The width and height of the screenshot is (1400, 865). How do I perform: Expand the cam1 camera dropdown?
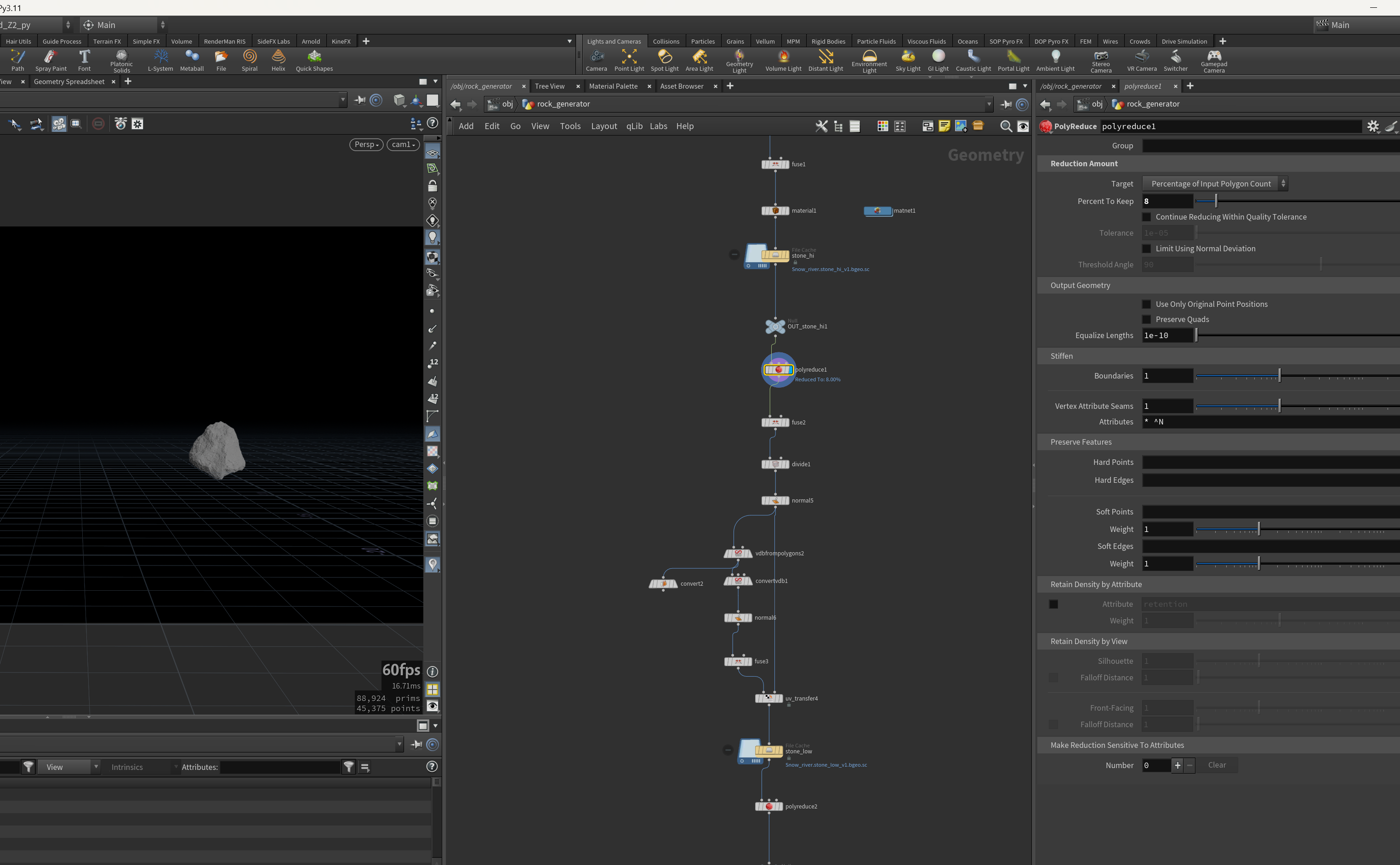pyautogui.click(x=404, y=144)
